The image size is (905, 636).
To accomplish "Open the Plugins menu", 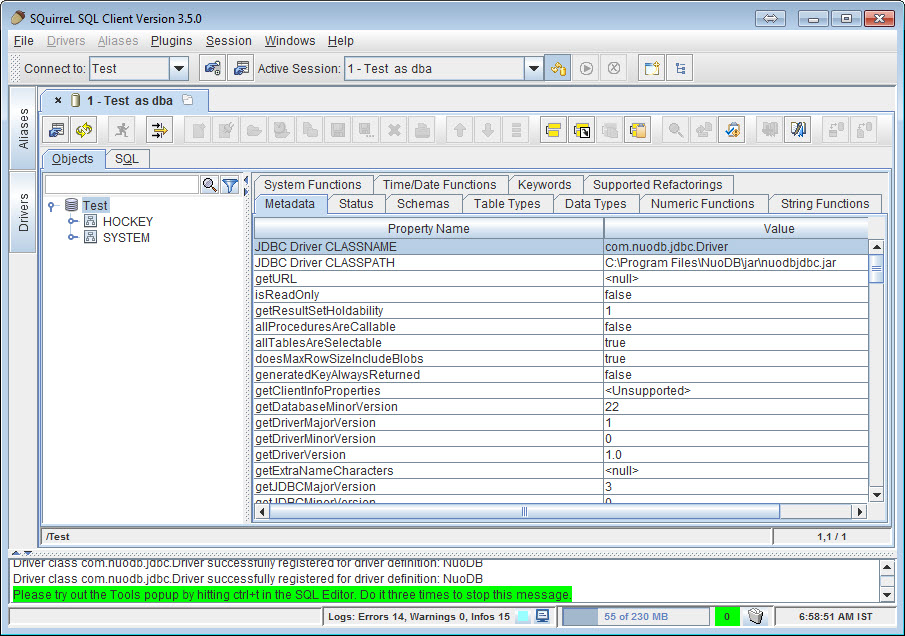I will tap(171, 41).
